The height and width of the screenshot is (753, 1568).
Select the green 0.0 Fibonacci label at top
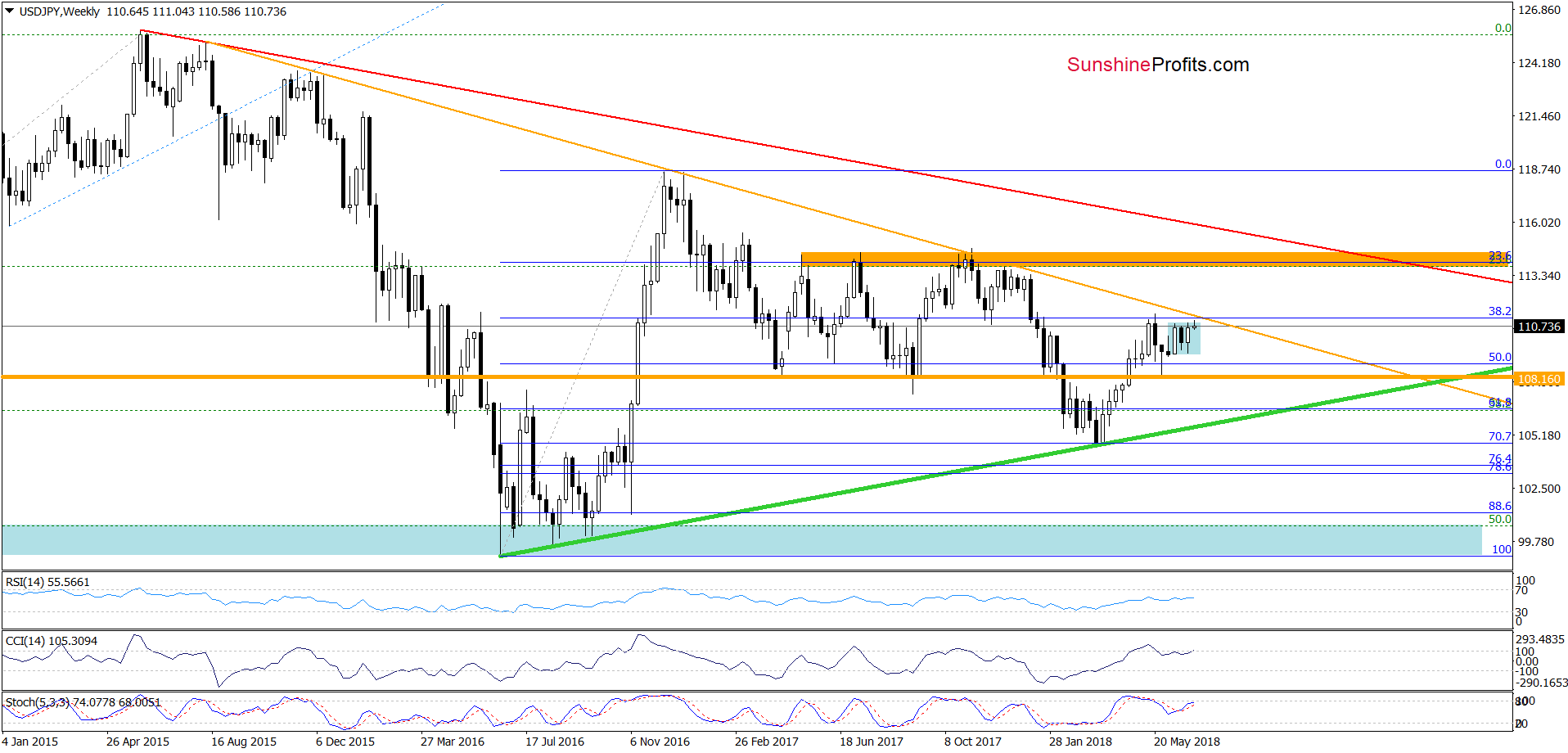[1503, 28]
